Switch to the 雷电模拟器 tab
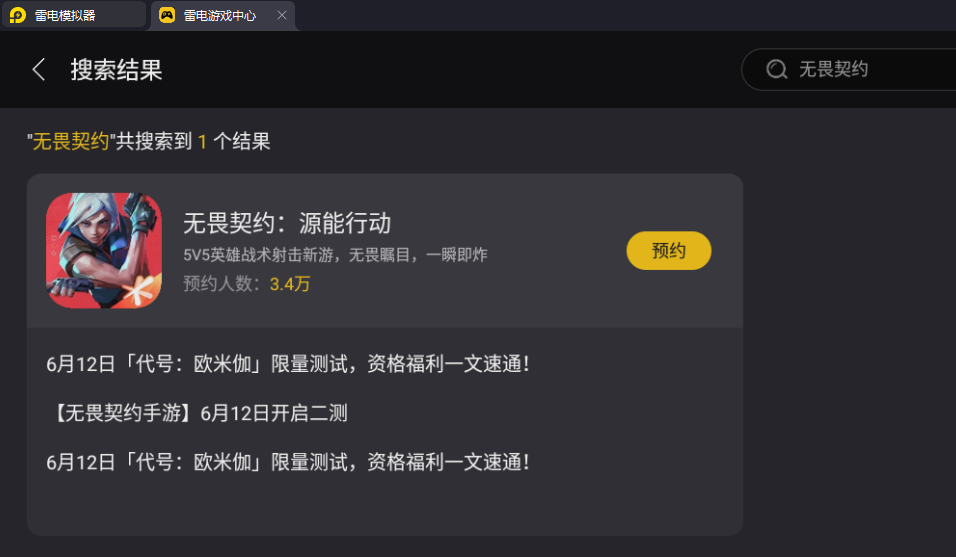This screenshot has height=557, width=956. pyautogui.click(x=65, y=15)
